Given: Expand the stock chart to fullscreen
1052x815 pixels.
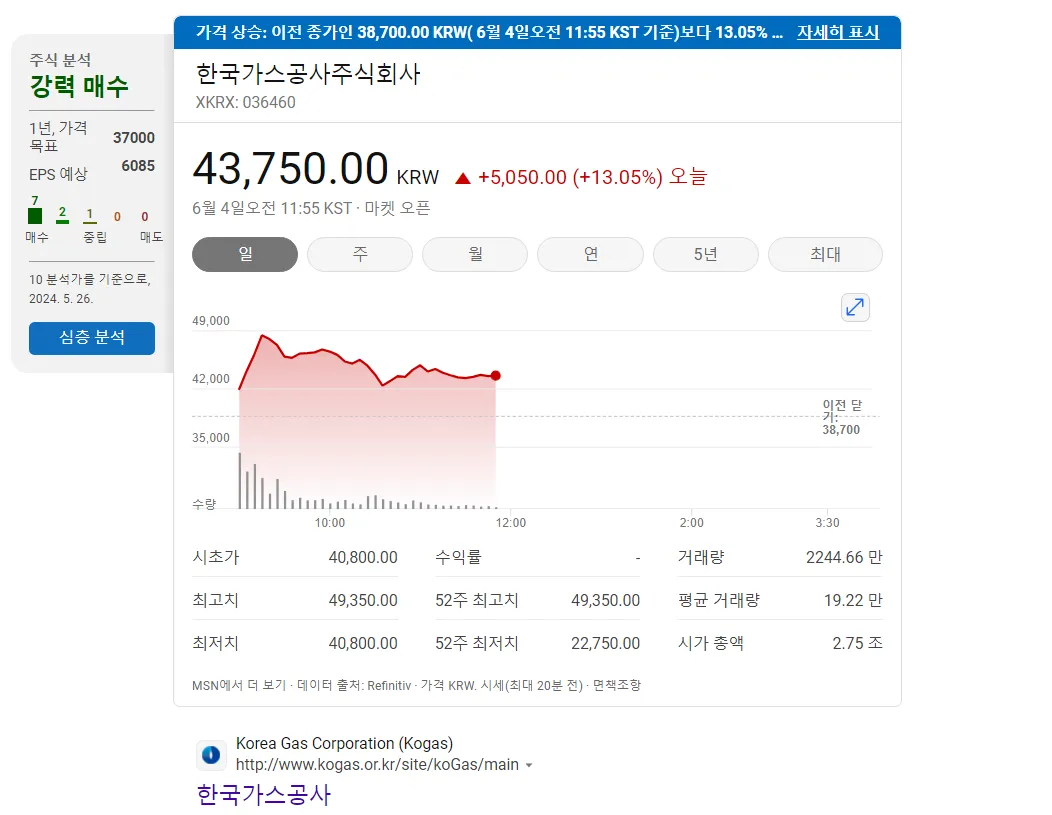Looking at the screenshot, I should pos(855,307).
